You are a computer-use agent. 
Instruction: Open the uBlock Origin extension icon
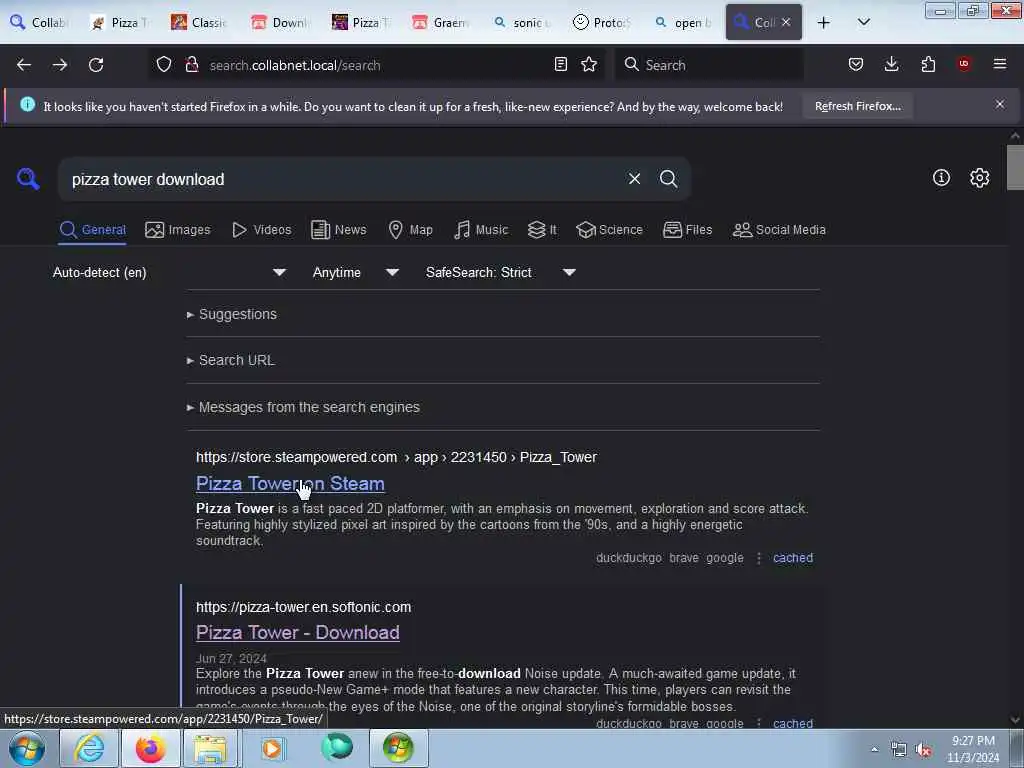(x=964, y=64)
